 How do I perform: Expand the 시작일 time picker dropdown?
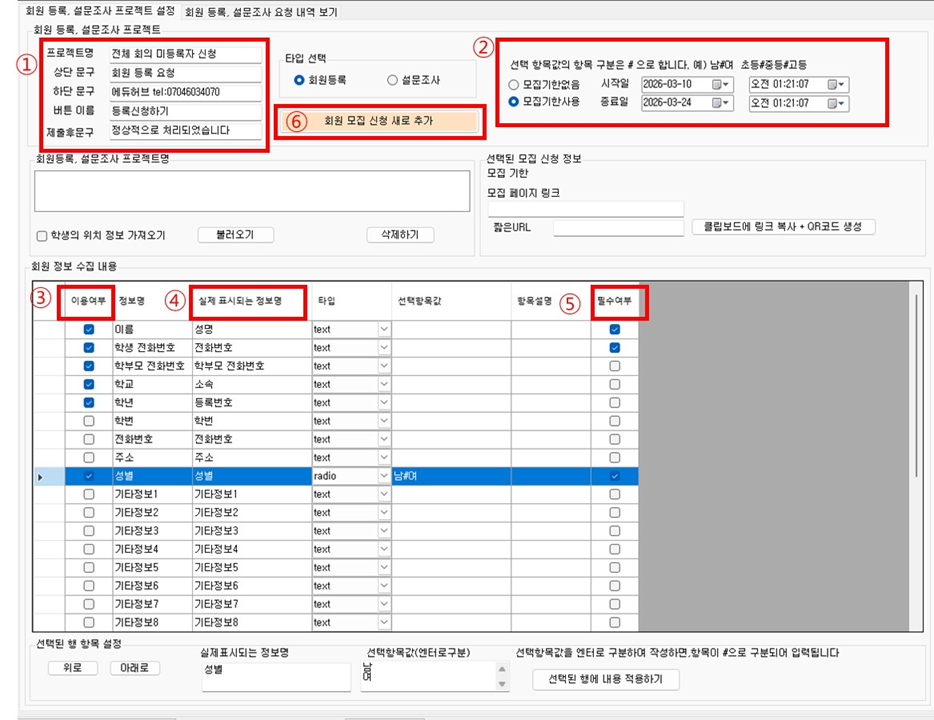click(842, 84)
